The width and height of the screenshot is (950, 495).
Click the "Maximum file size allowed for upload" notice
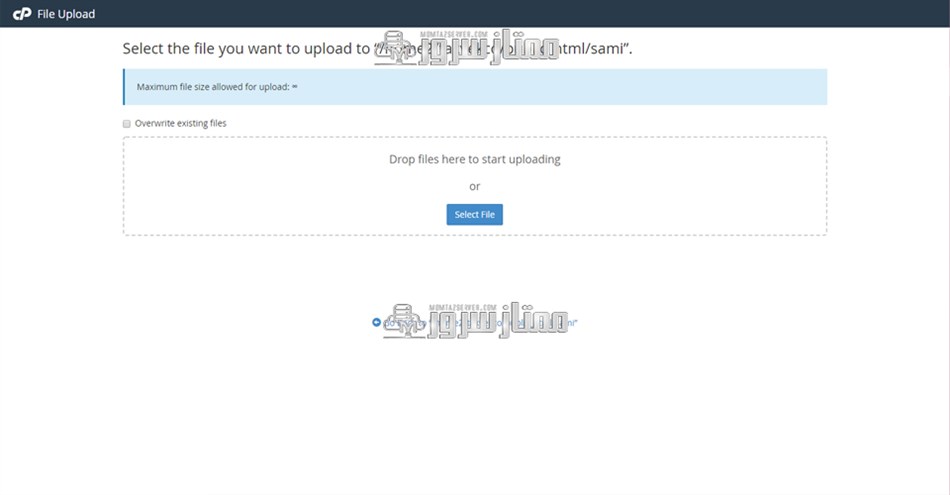tap(475, 87)
